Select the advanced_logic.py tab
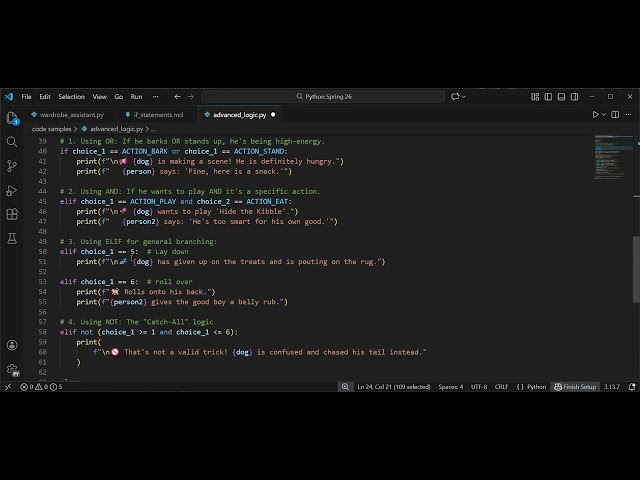 point(239,115)
